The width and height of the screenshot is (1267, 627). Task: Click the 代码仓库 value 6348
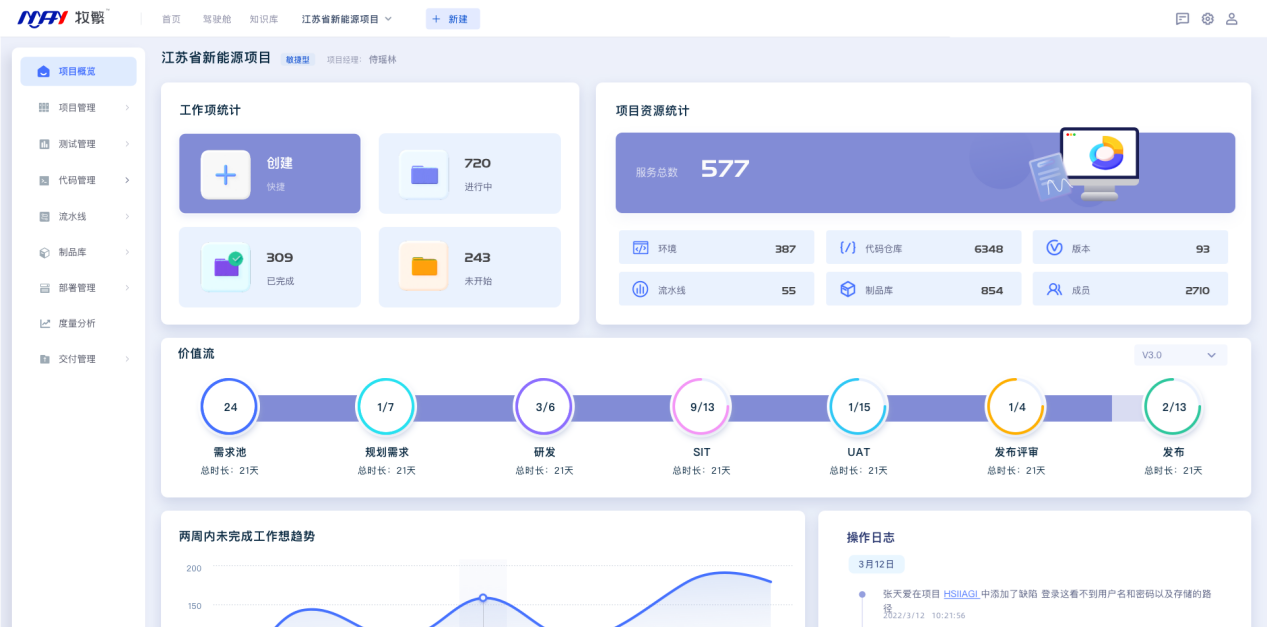click(x=988, y=249)
